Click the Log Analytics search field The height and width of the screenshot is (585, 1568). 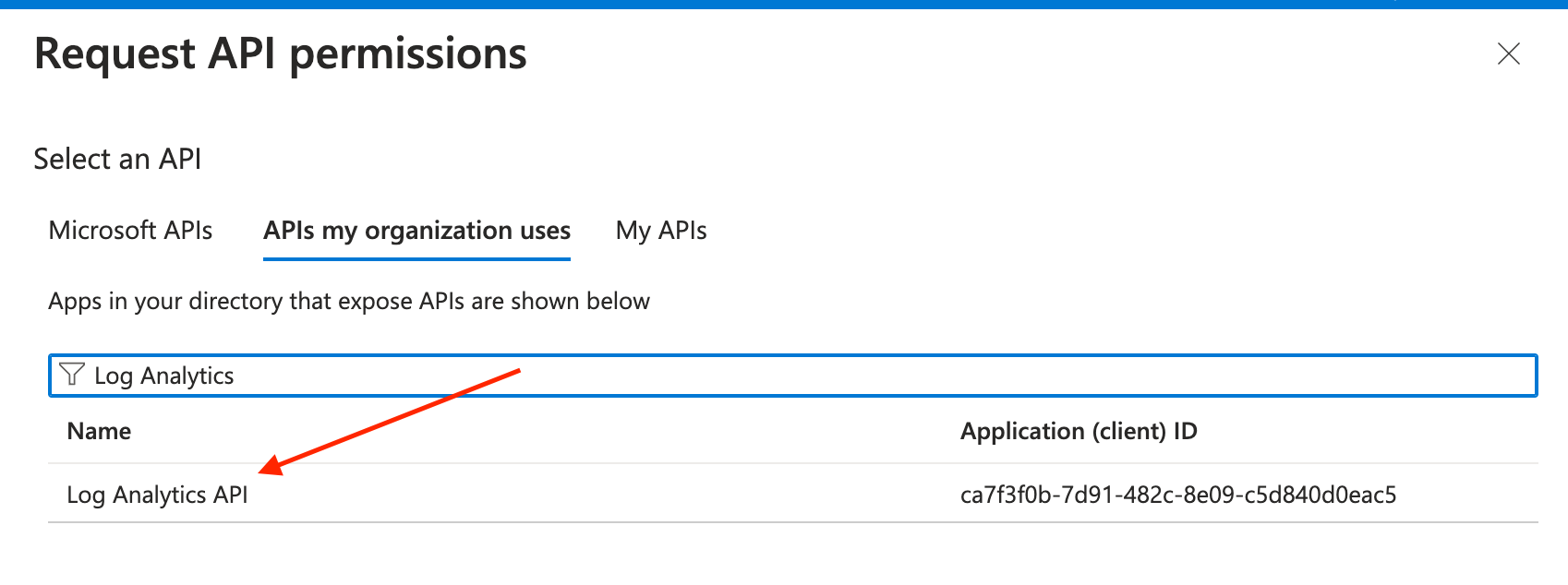pos(792,376)
